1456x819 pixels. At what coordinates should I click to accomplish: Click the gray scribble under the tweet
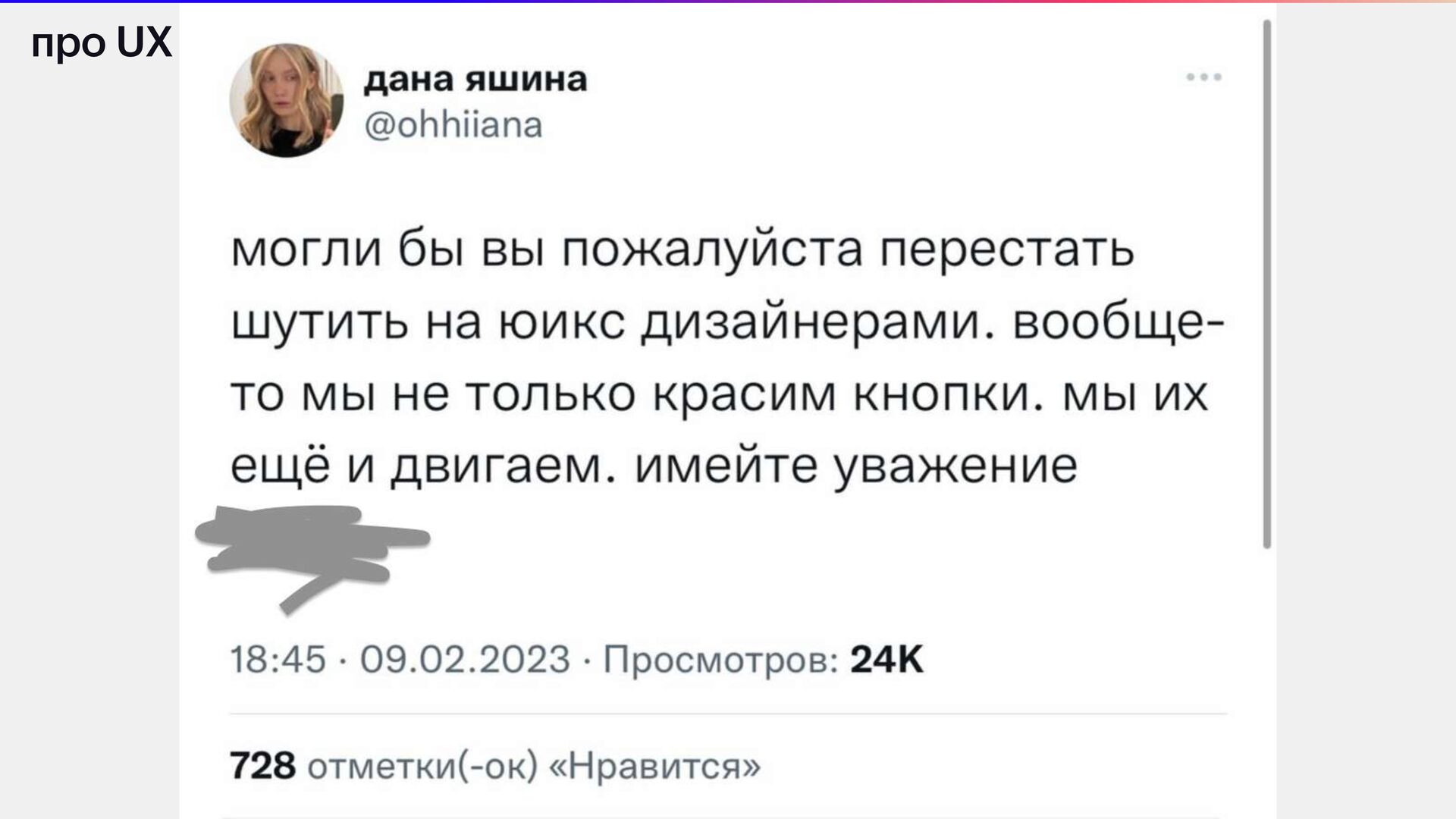click(x=311, y=548)
